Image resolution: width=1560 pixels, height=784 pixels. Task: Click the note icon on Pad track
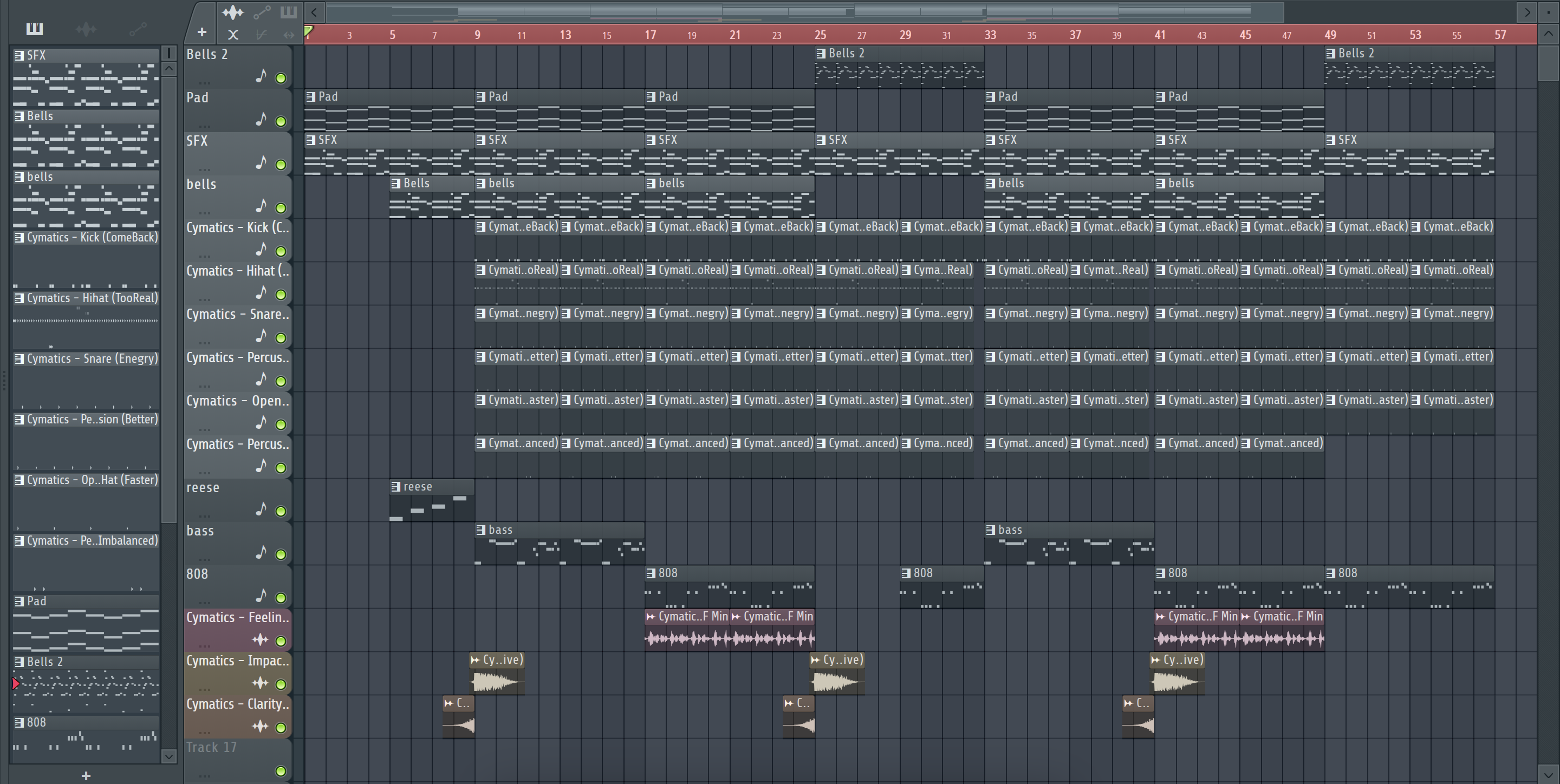261,119
